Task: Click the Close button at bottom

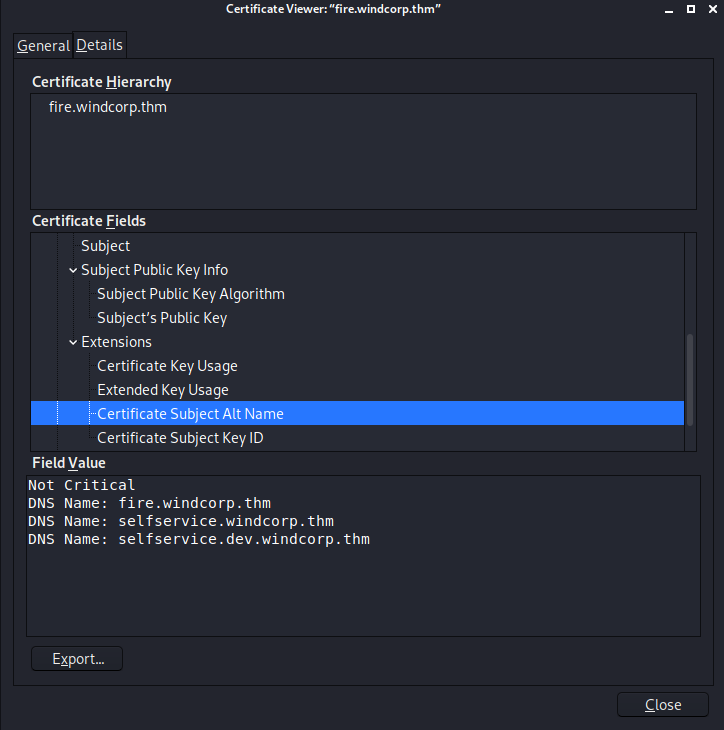Action: pyautogui.click(x=662, y=705)
